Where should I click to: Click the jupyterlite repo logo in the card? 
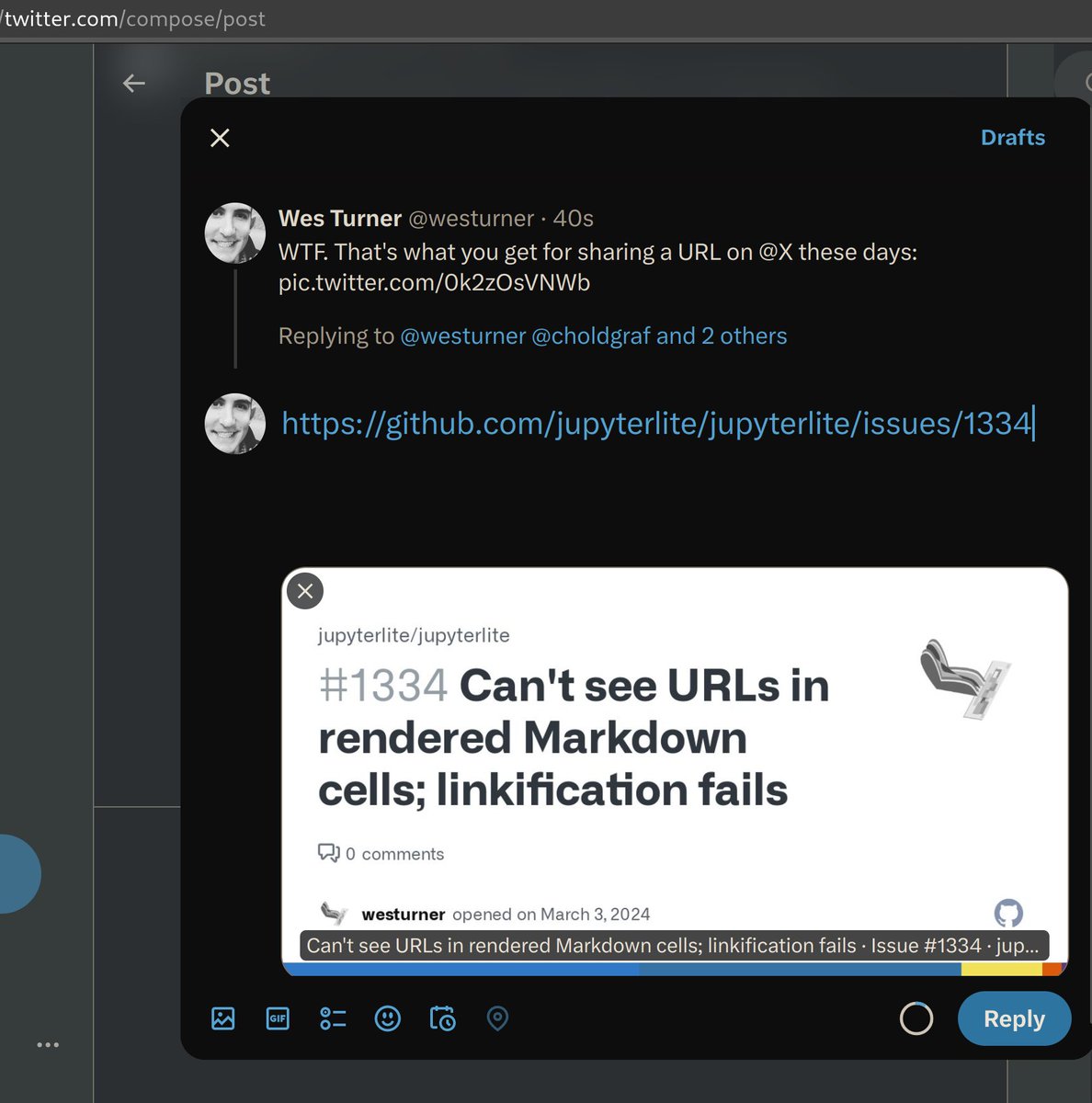pyautogui.click(x=965, y=678)
